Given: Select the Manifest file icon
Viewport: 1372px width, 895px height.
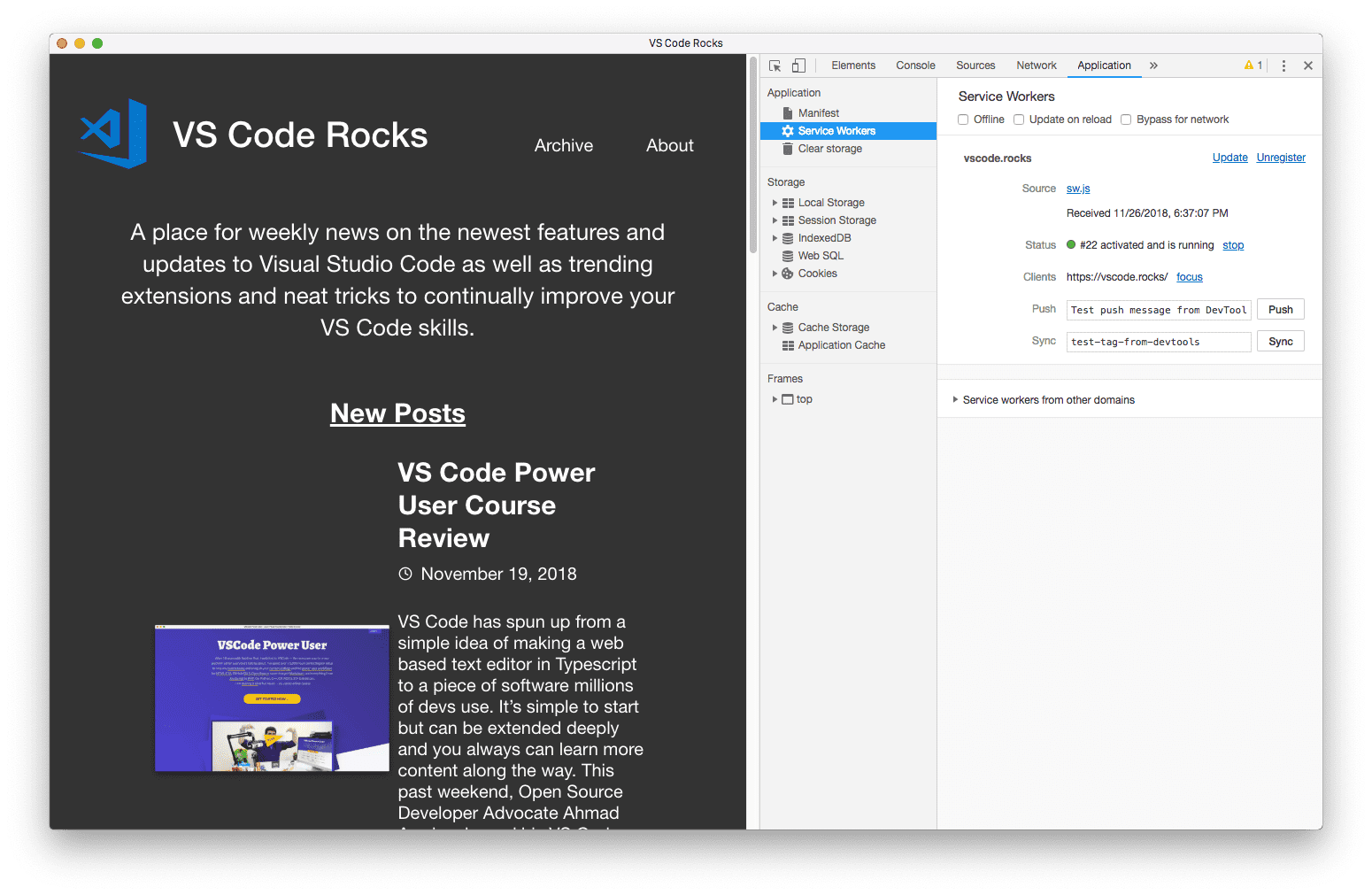Looking at the screenshot, I should [788, 113].
